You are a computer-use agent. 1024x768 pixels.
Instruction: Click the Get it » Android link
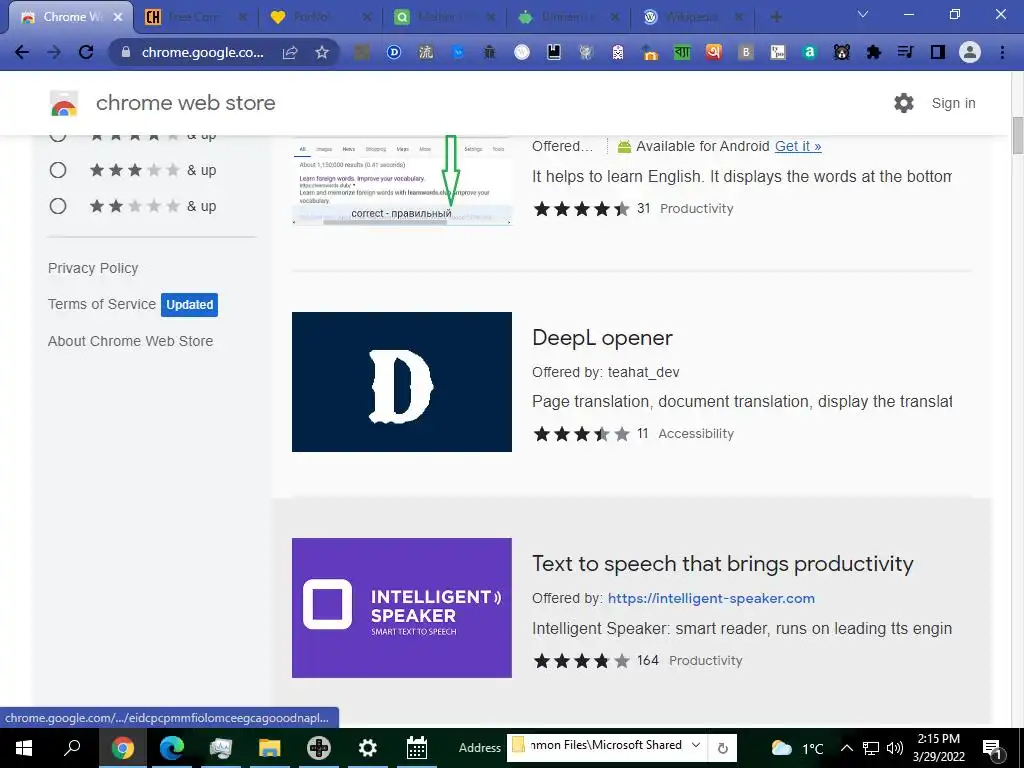(x=798, y=146)
